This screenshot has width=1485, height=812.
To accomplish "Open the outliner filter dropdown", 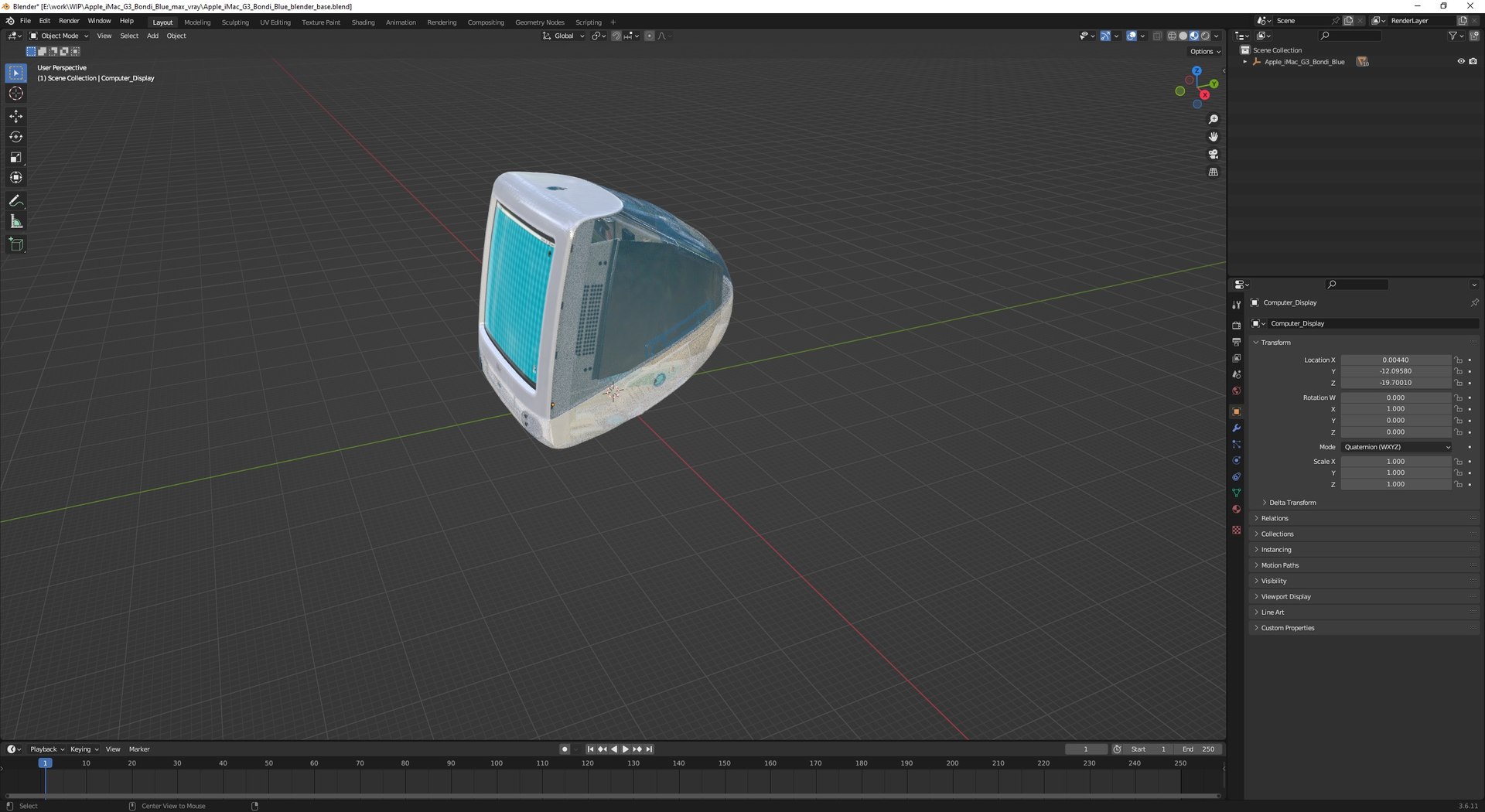I will (x=1456, y=36).
